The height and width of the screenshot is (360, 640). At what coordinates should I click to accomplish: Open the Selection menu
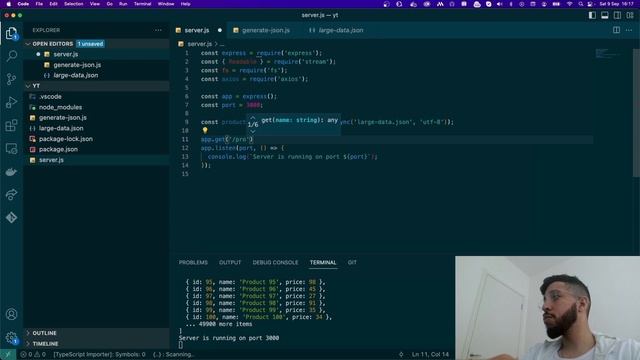coord(73,4)
